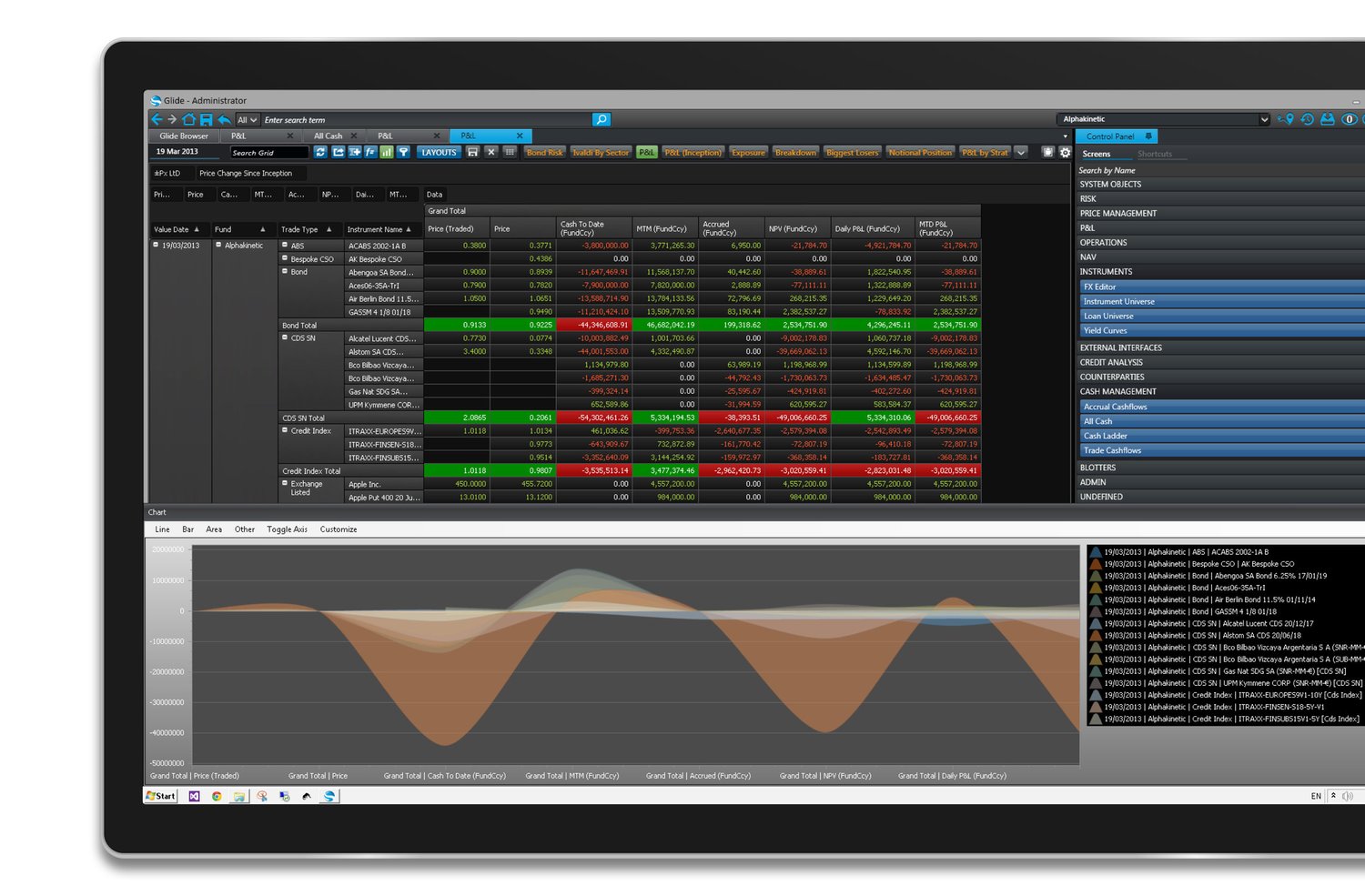This screenshot has height=896, width=1365.
Task: Click the 'Enter search term' field
Action: pos(427,119)
